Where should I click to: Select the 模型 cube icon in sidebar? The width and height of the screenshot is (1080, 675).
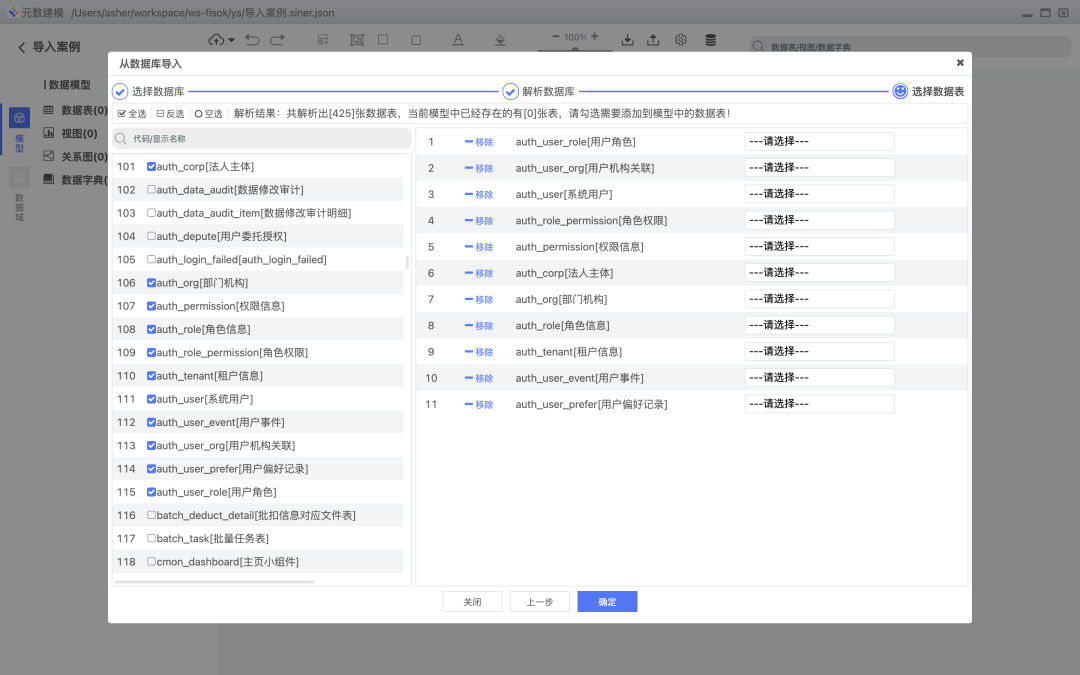(x=20, y=115)
